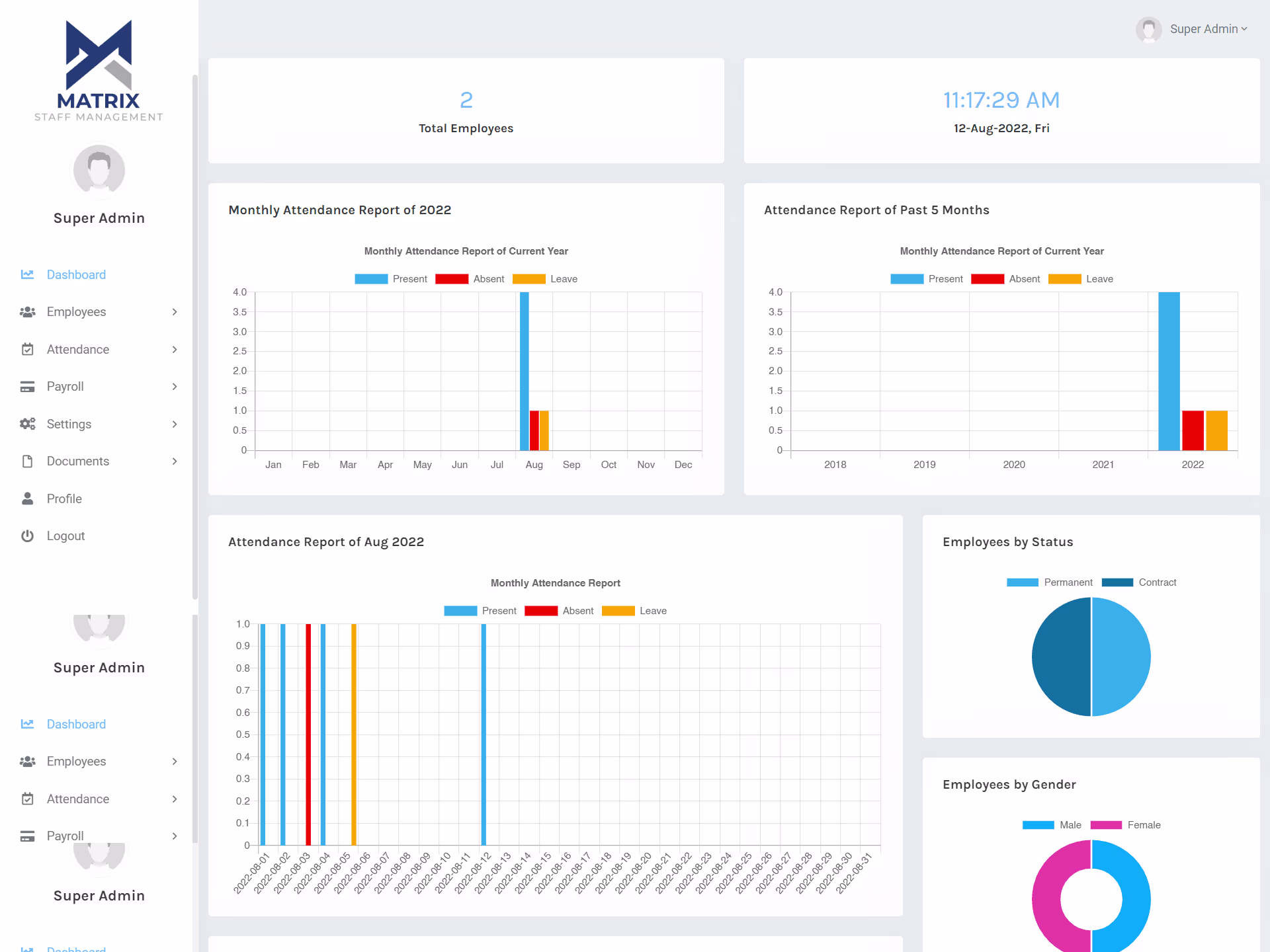Click the Logout power icon
The width and height of the screenshot is (1270, 952).
27,536
